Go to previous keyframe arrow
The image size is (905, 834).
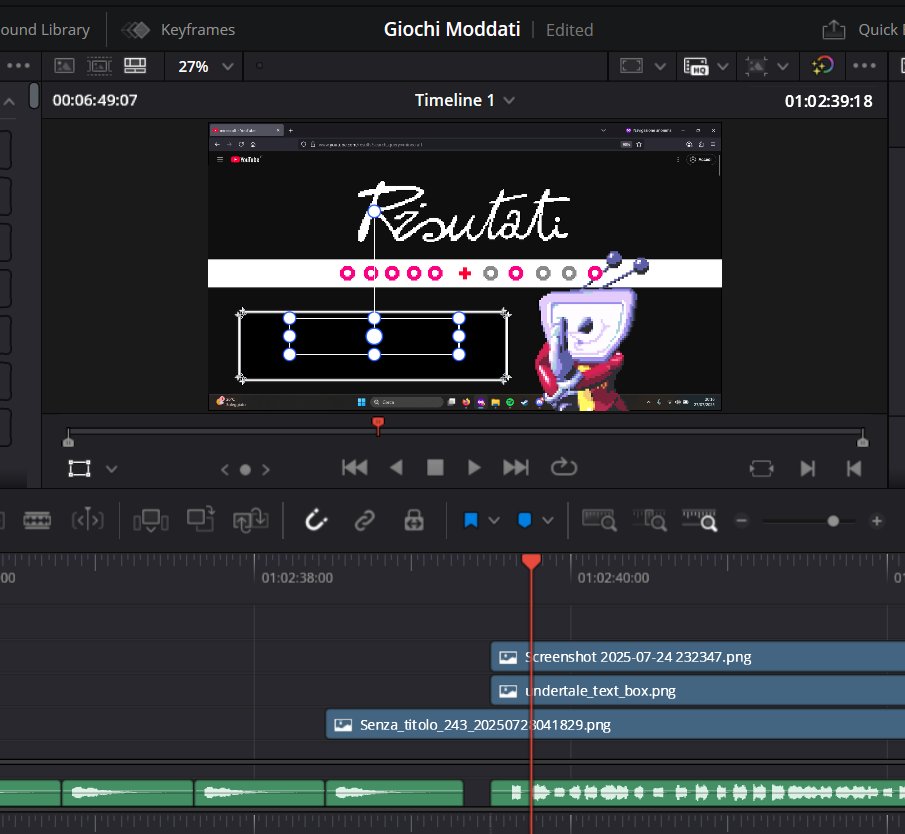225,470
